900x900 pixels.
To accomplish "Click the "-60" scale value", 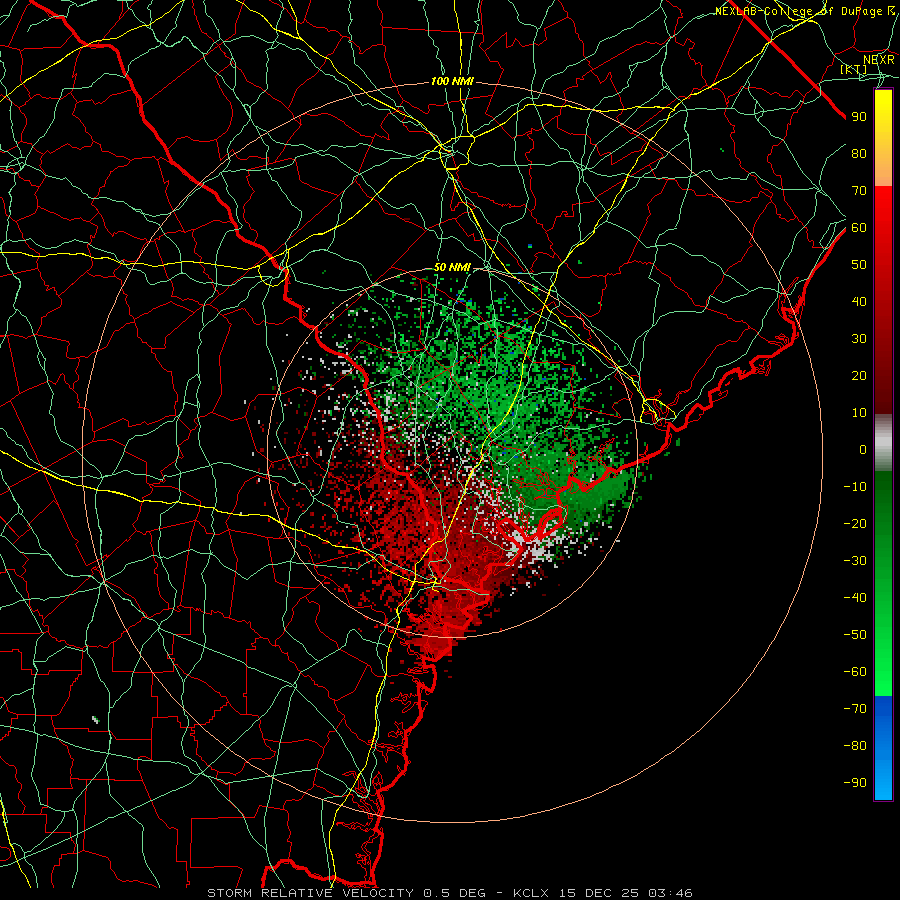I will [855, 672].
